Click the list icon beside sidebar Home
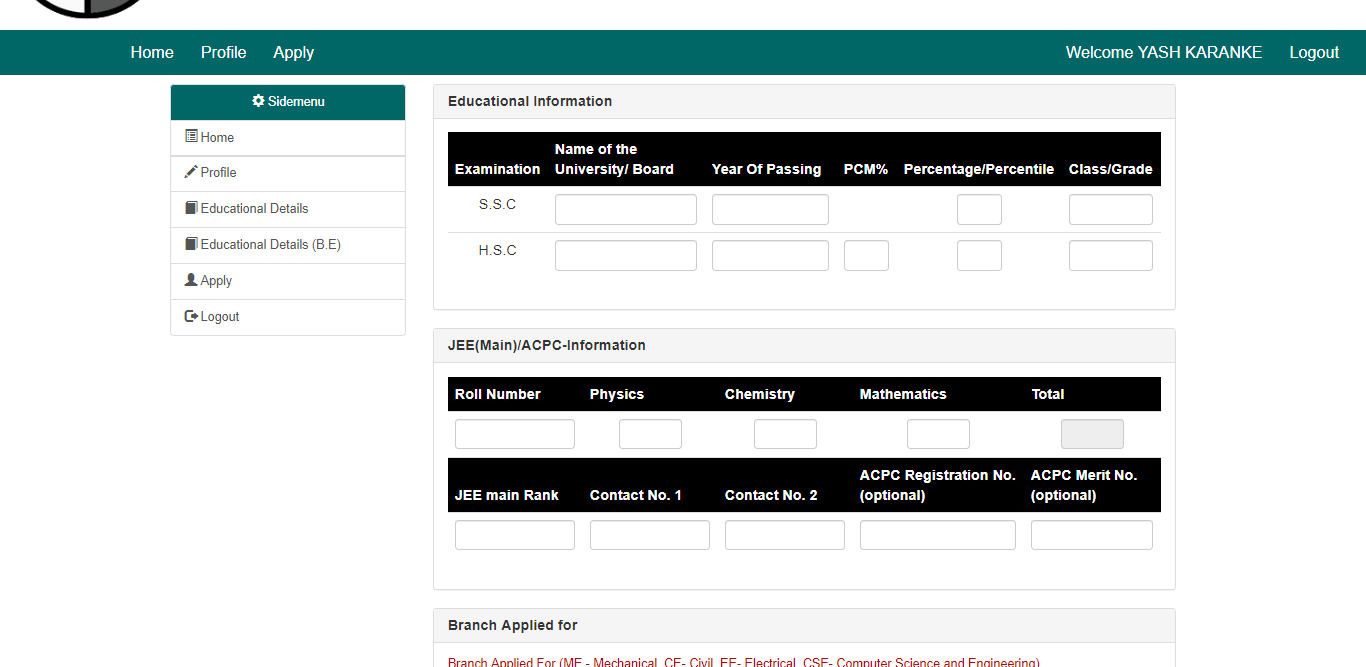 [x=191, y=137]
